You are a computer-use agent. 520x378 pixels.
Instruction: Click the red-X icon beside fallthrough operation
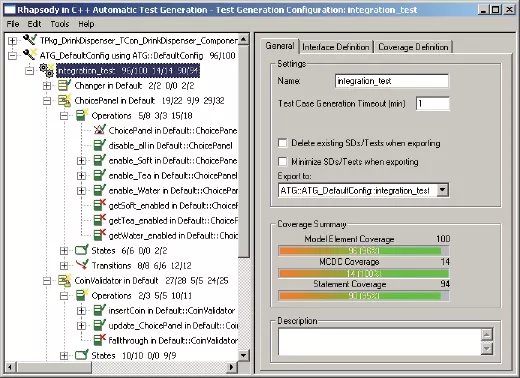(99, 340)
